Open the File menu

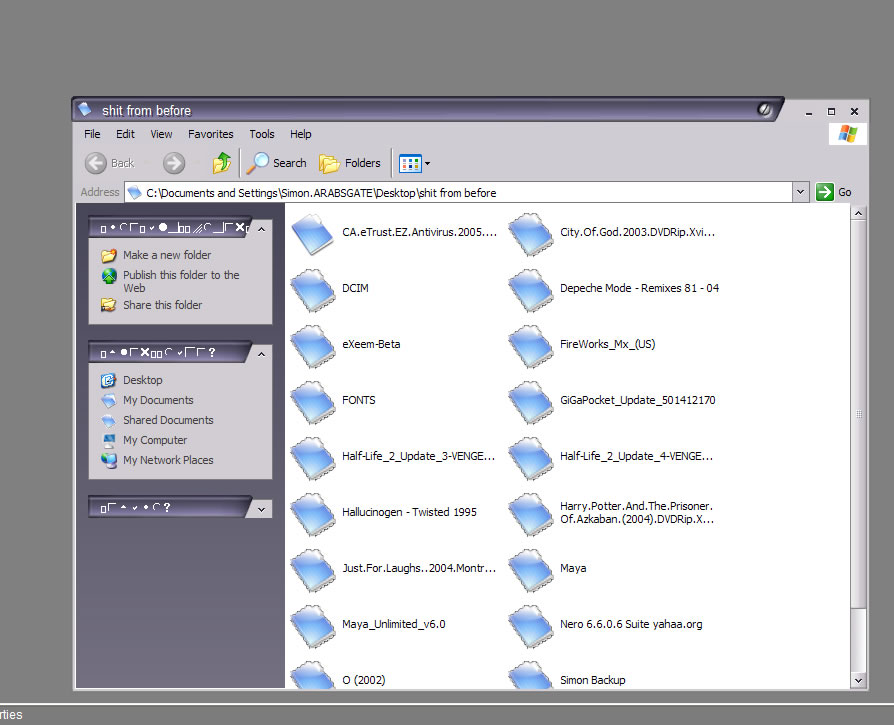(x=92, y=133)
